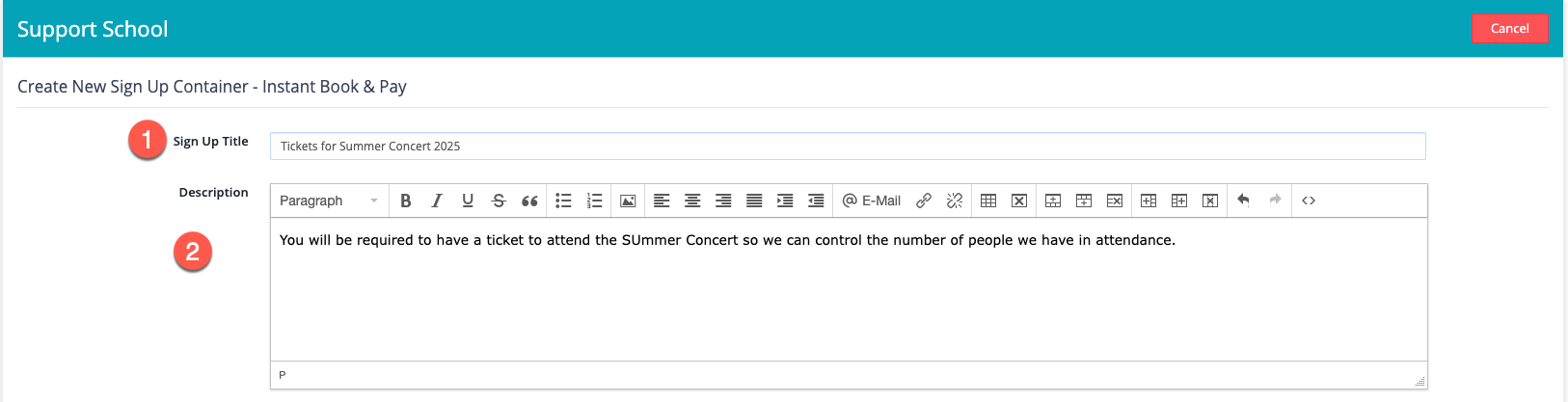
Task: Insert an E-Mail link
Action: coord(872,201)
